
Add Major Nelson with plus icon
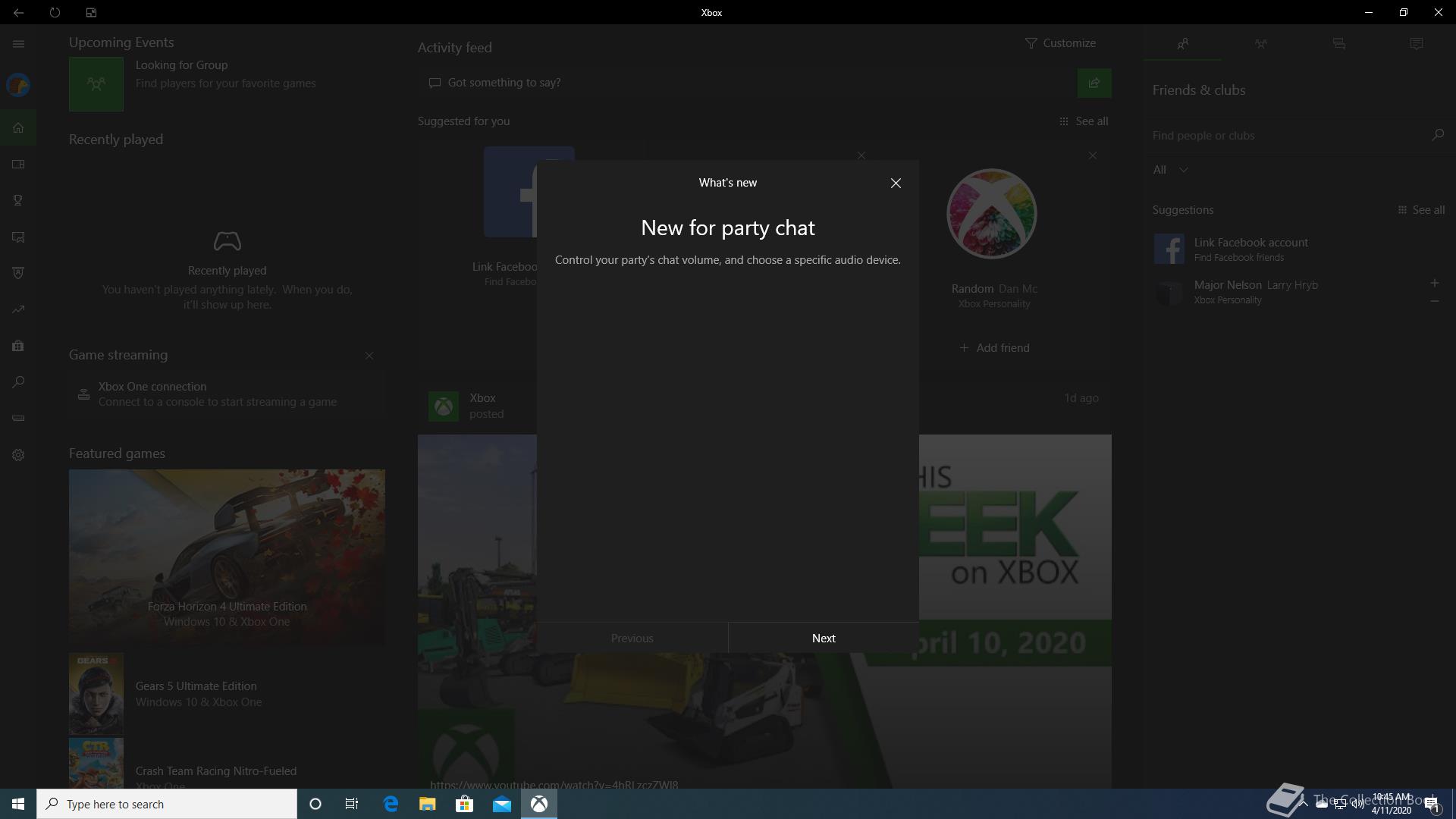click(1434, 283)
